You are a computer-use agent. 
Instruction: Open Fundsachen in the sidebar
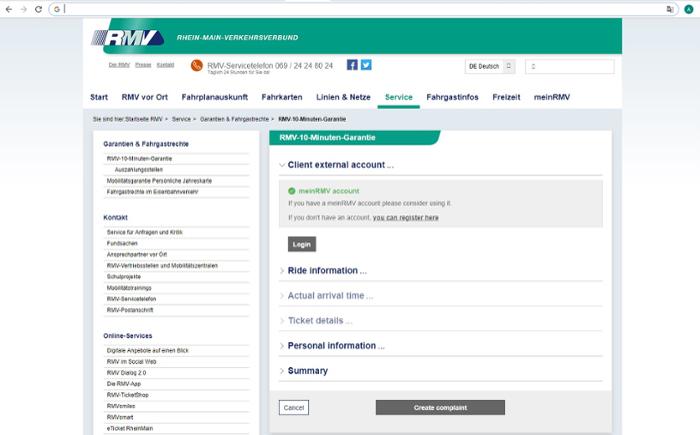coord(122,243)
